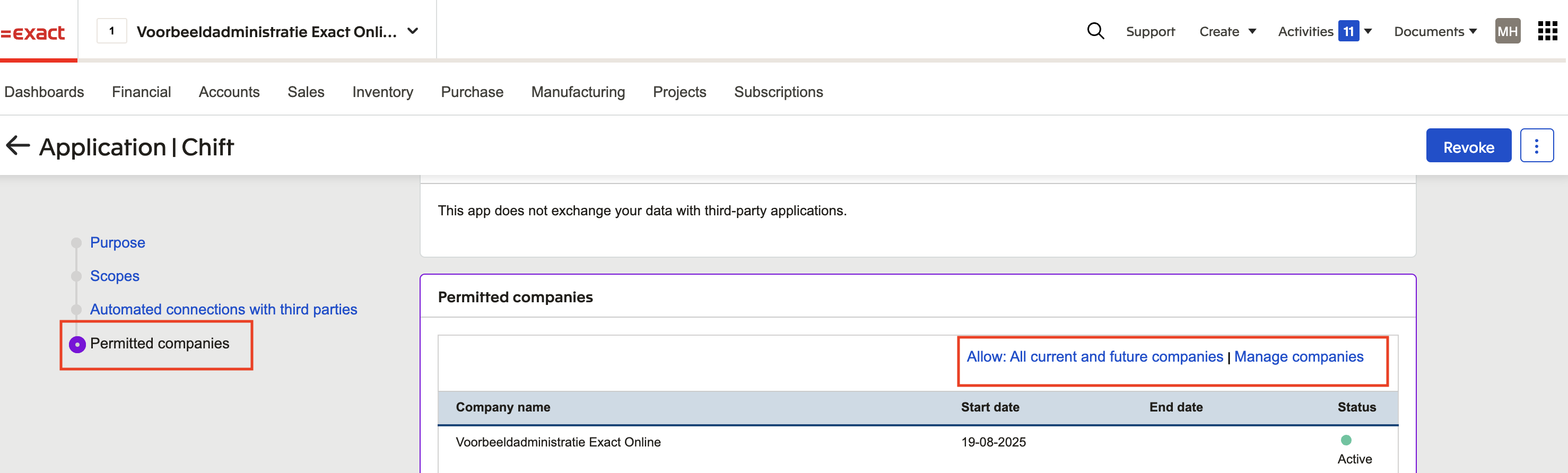This screenshot has width=1568, height=473.
Task: Click the green Active status indicator
Action: pyautogui.click(x=1346, y=440)
